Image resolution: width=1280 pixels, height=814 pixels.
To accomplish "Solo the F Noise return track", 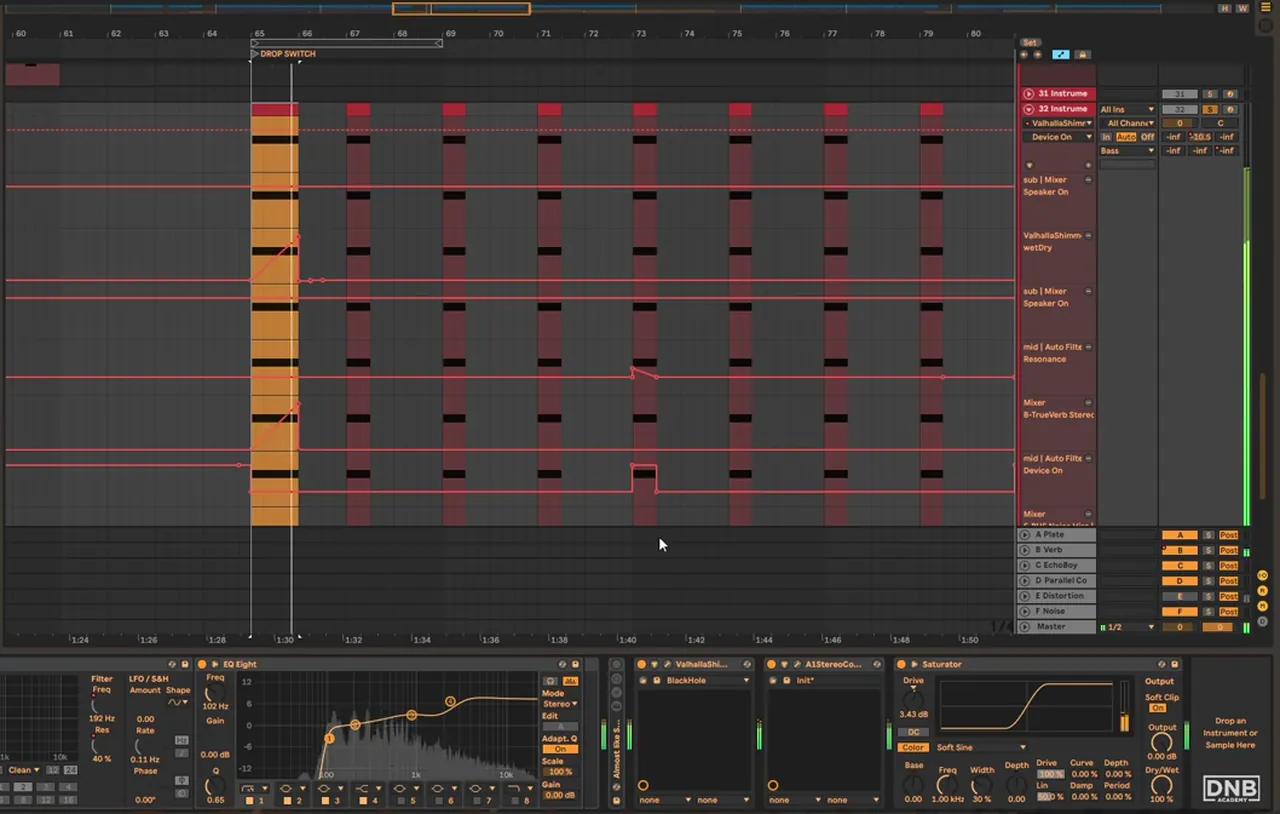I will coord(1209,611).
